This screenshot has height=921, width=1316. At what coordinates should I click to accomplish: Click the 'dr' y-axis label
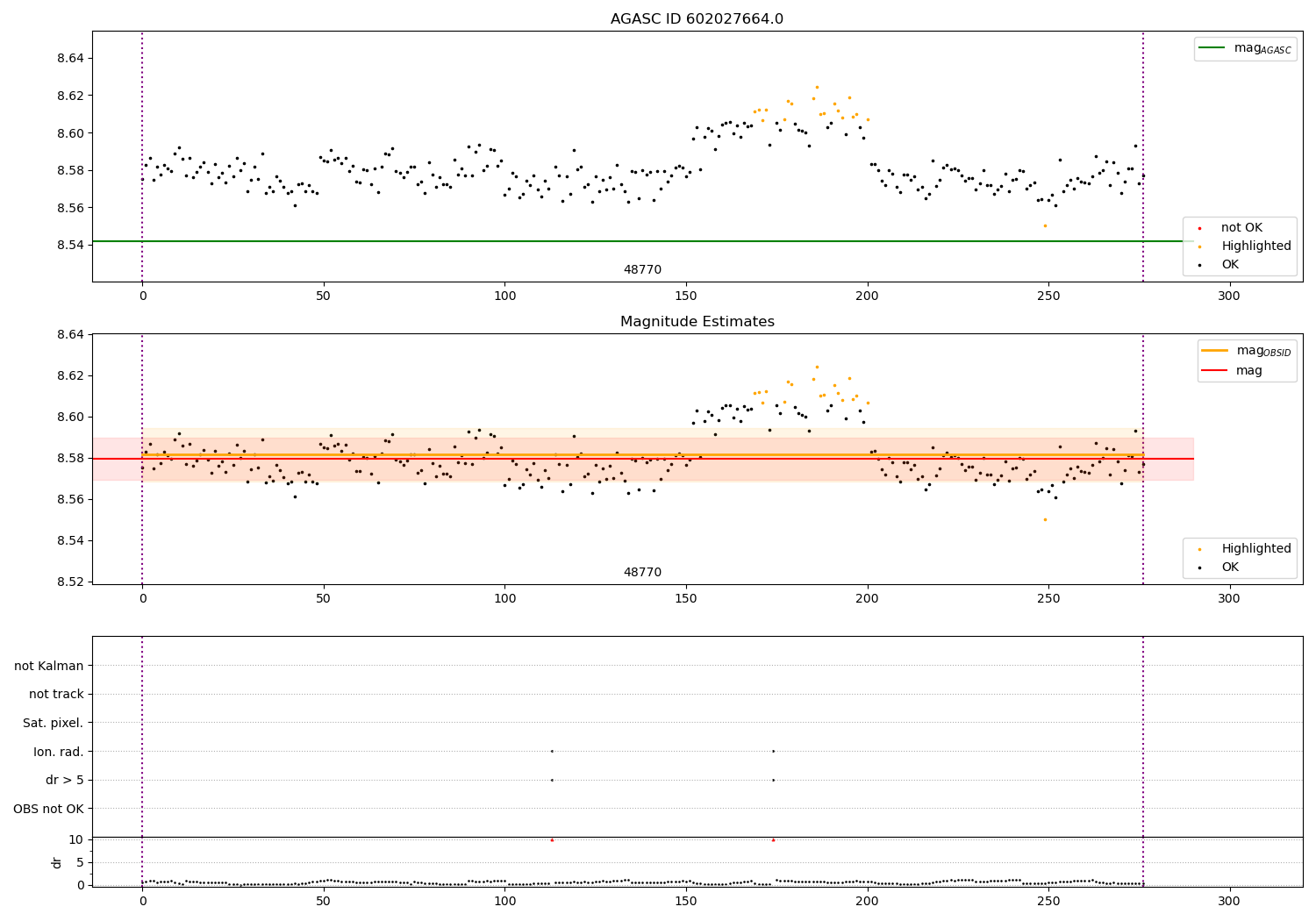coord(57,862)
